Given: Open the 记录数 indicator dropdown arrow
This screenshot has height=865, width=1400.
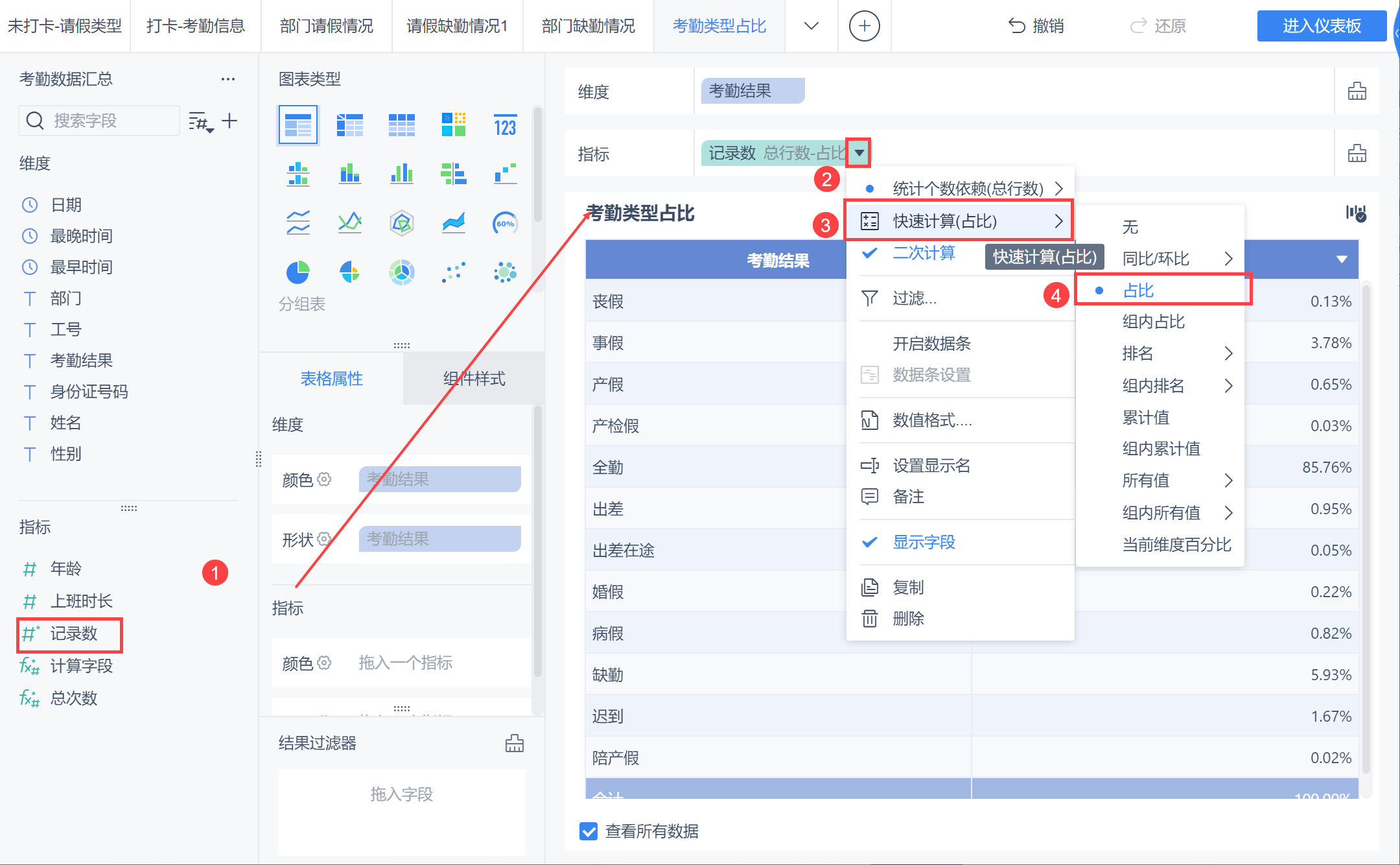Looking at the screenshot, I should tap(859, 153).
